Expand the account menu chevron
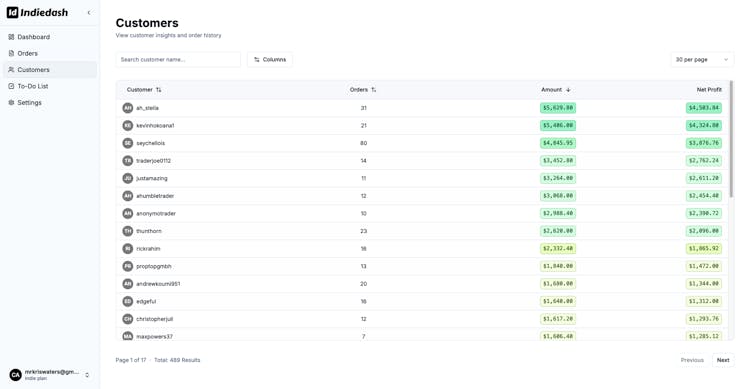This screenshot has width=750, height=389. point(87,375)
